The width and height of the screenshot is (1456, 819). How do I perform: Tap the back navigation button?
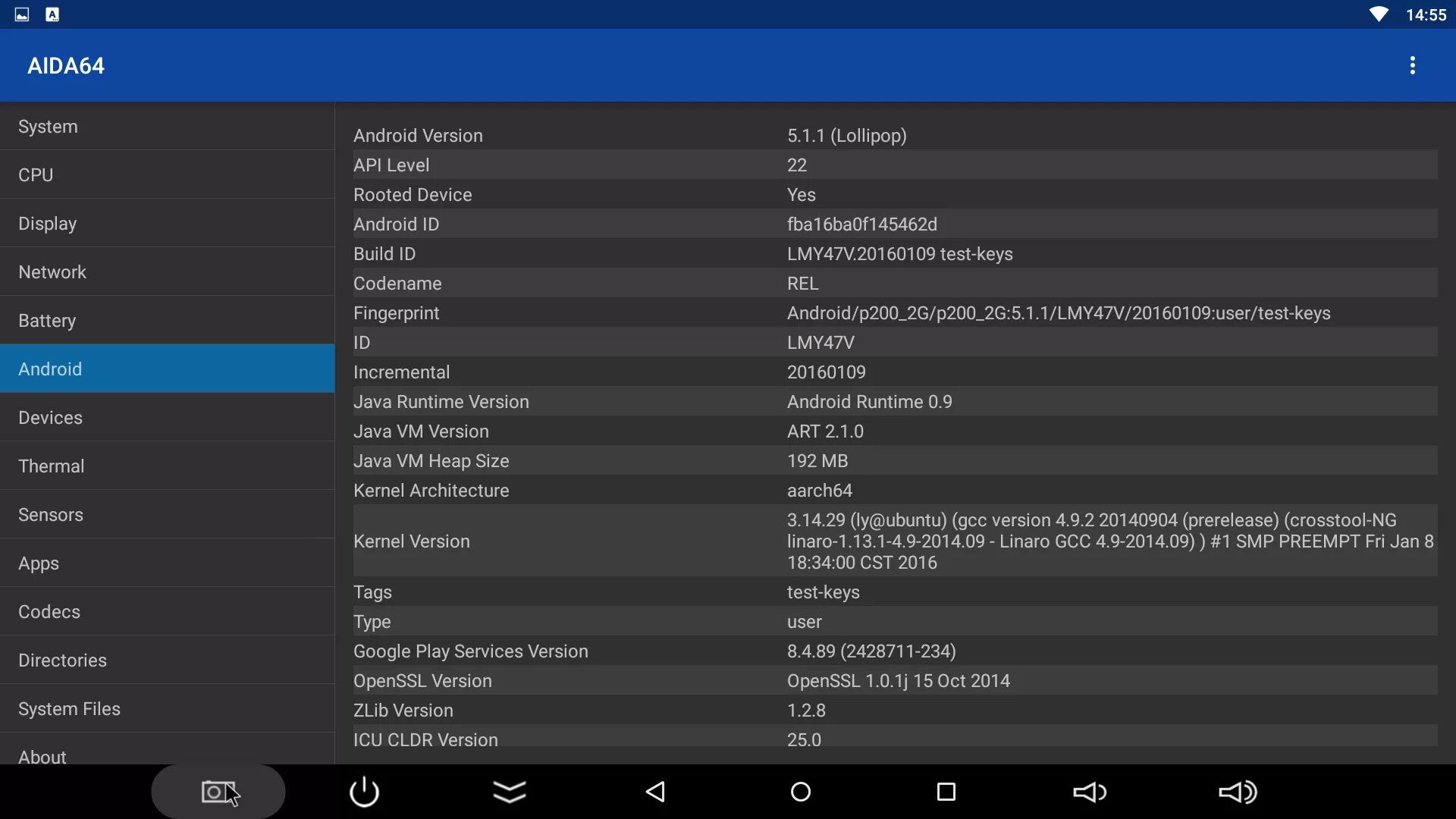click(x=655, y=791)
